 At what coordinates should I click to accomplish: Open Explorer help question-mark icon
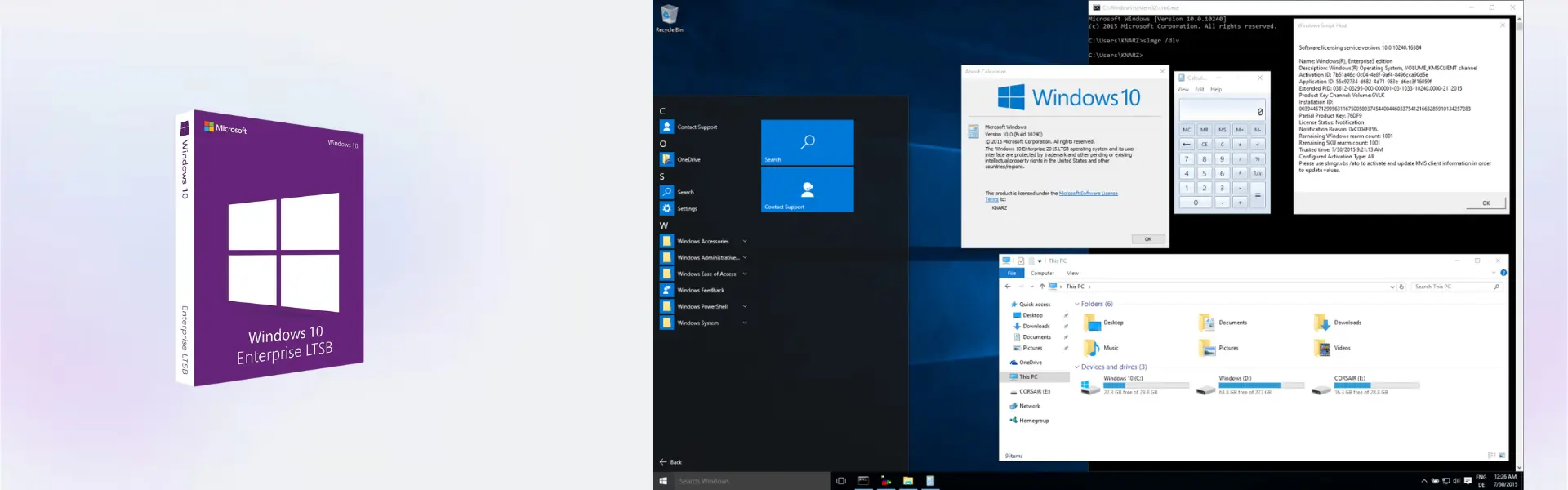[x=1503, y=273]
